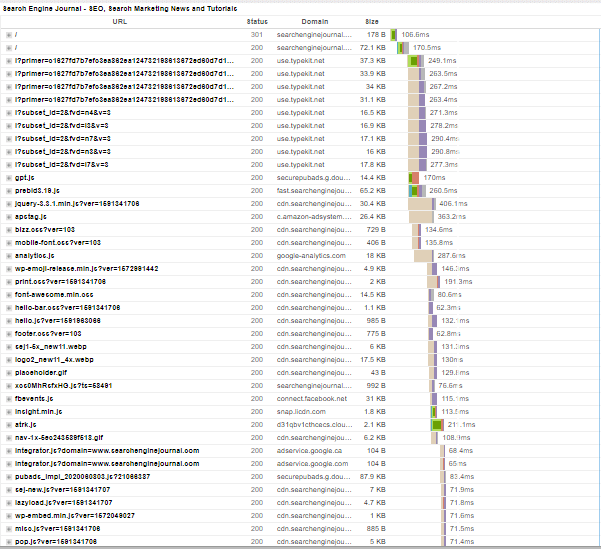
Task: Expand the fbevents.js request row
Action: point(8,399)
